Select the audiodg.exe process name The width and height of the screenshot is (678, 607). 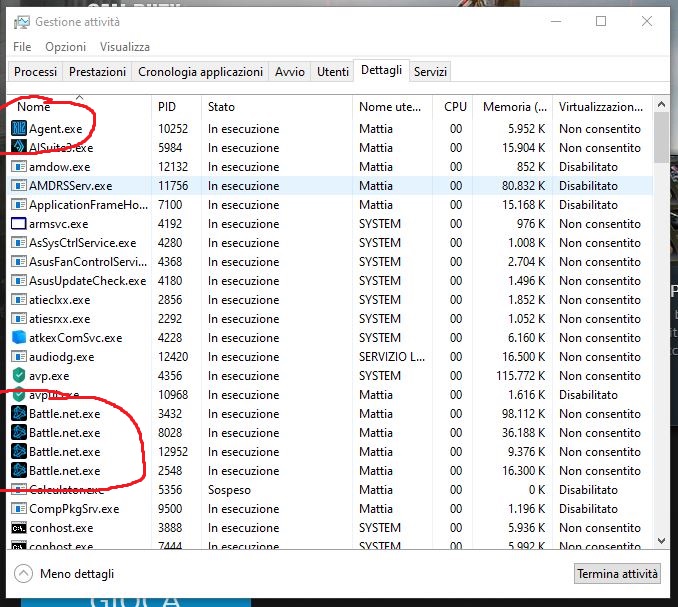[61, 357]
